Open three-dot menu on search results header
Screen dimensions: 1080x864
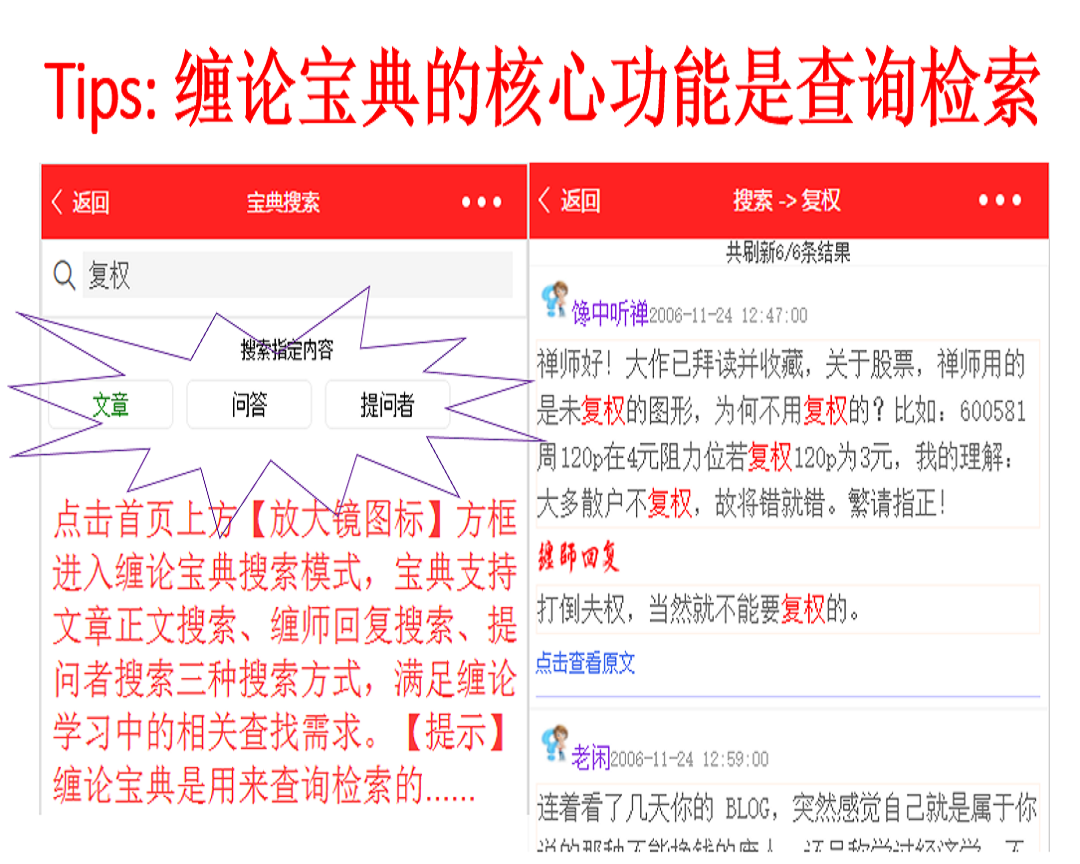click(x=1000, y=201)
